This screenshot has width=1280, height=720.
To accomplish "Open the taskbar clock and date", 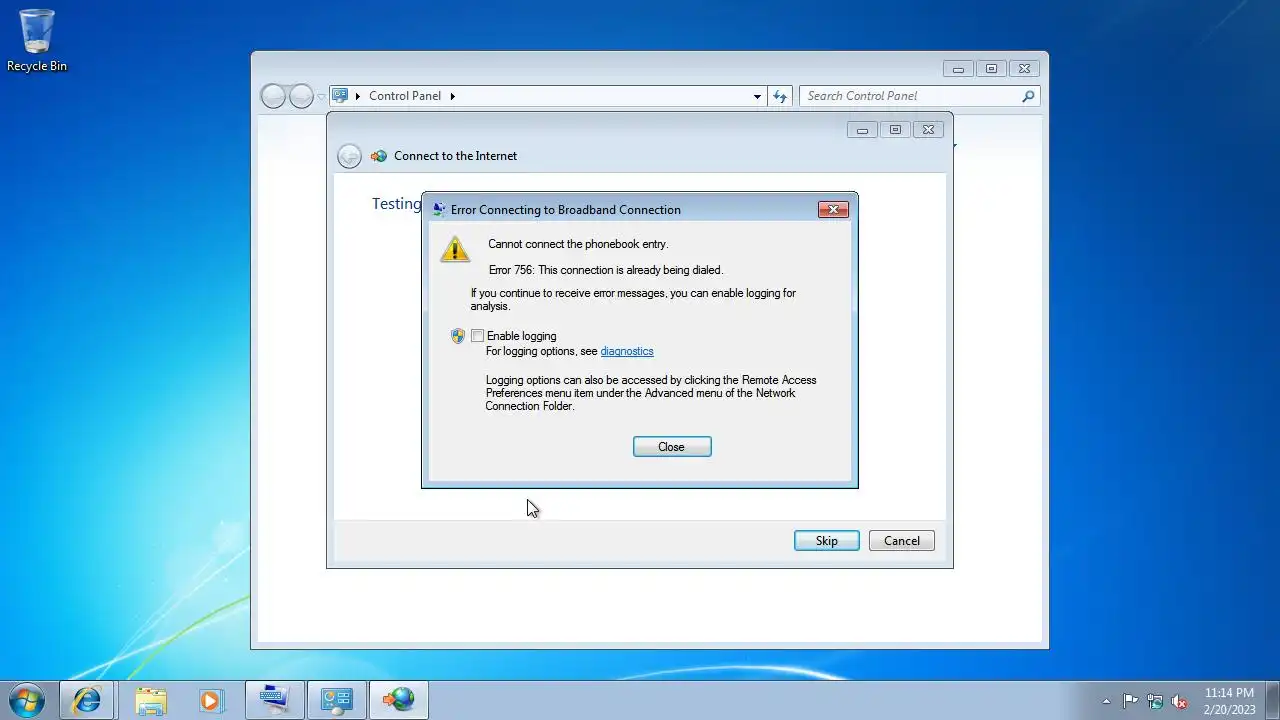I will point(1229,701).
